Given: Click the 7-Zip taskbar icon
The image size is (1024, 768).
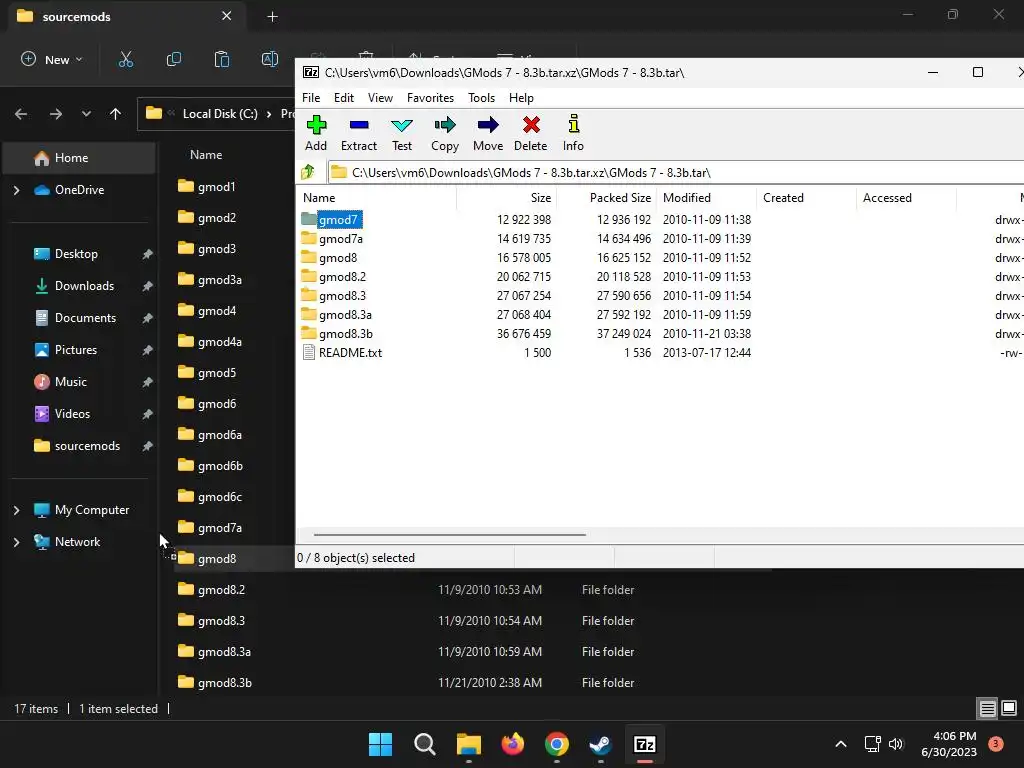Looking at the screenshot, I should (645, 744).
